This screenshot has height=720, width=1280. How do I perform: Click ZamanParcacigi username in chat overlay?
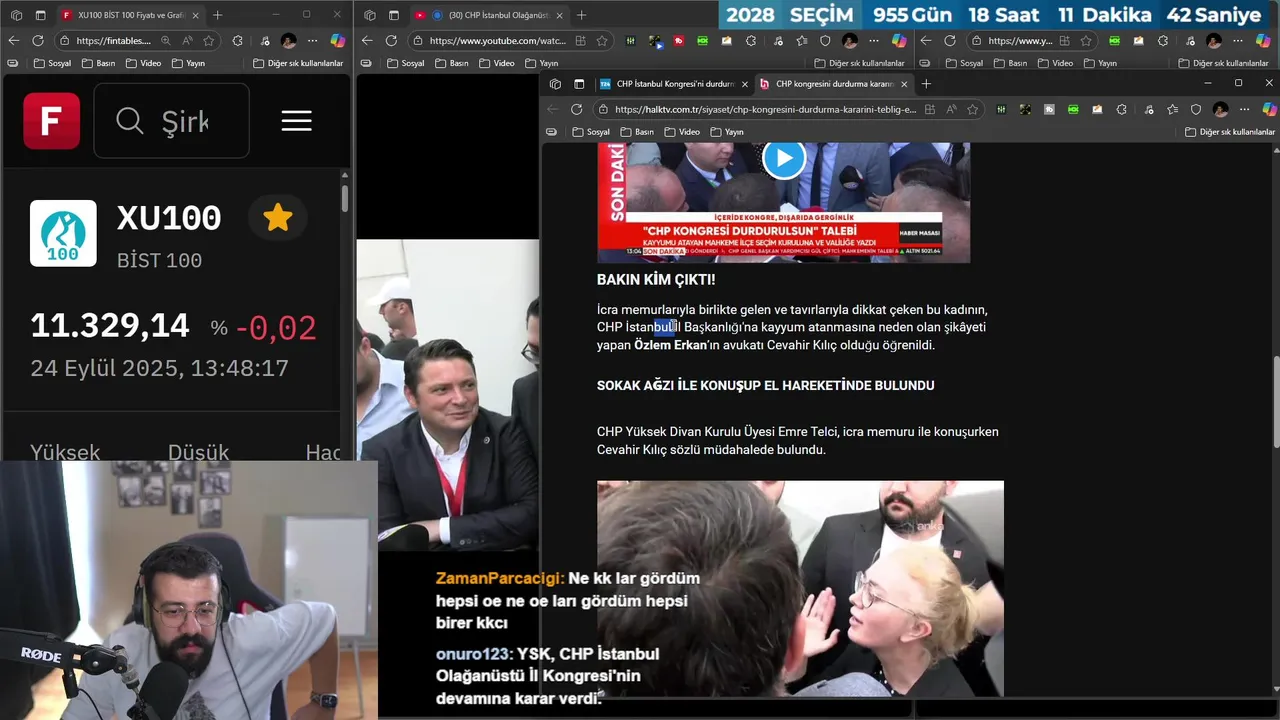point(500,579)
